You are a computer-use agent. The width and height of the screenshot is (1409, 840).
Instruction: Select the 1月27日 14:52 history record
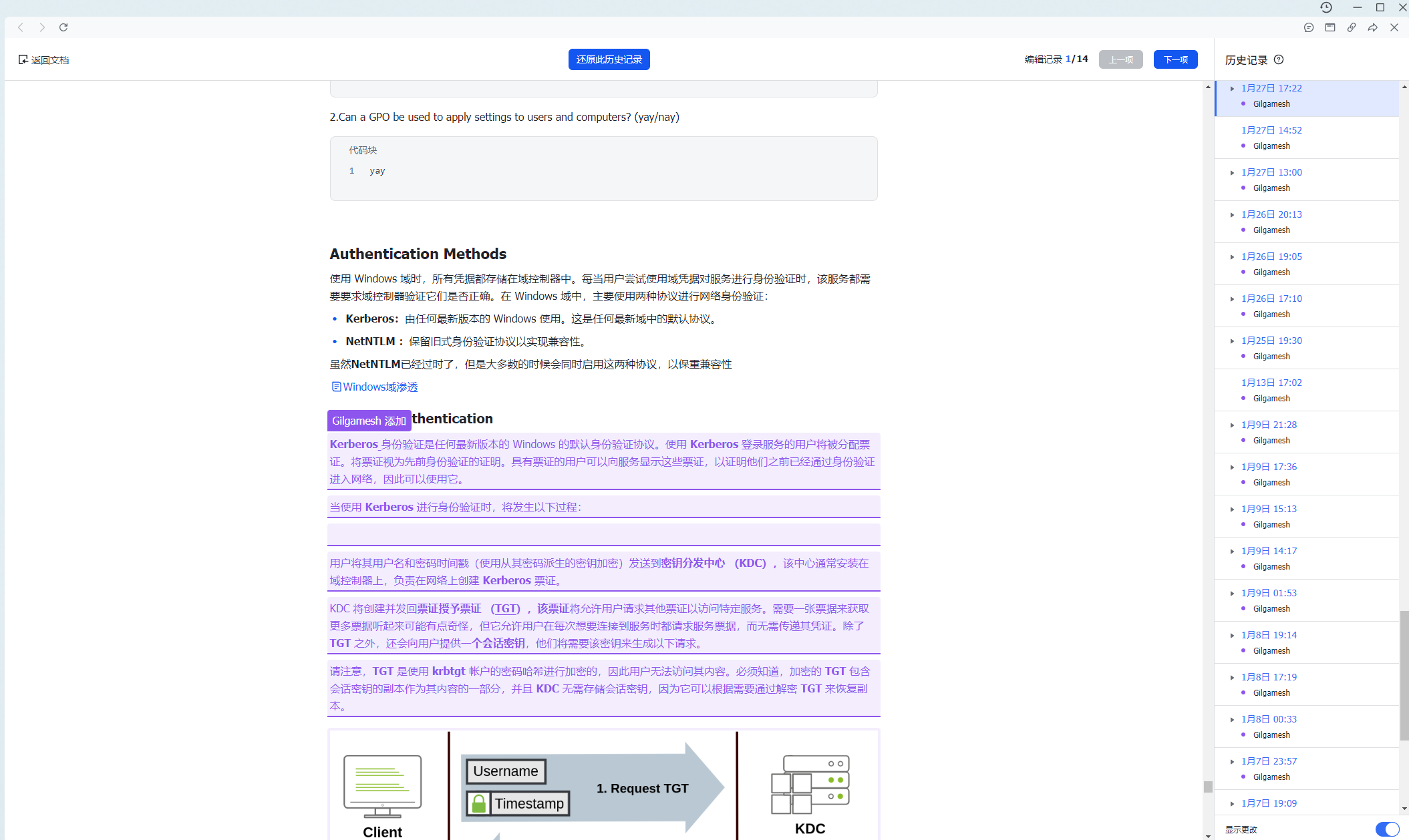click(1271, 130)
